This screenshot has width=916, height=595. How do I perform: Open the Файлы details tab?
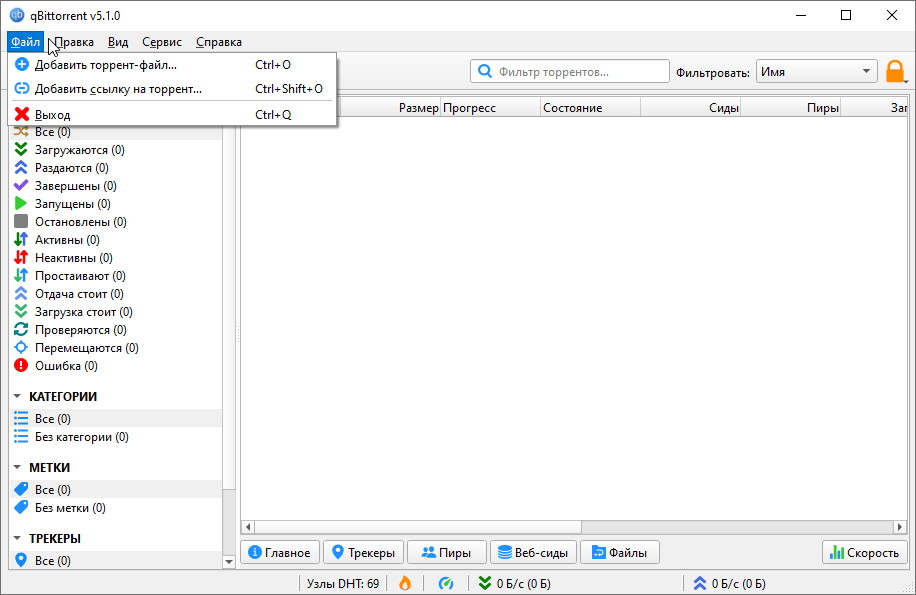pos(620,552)
